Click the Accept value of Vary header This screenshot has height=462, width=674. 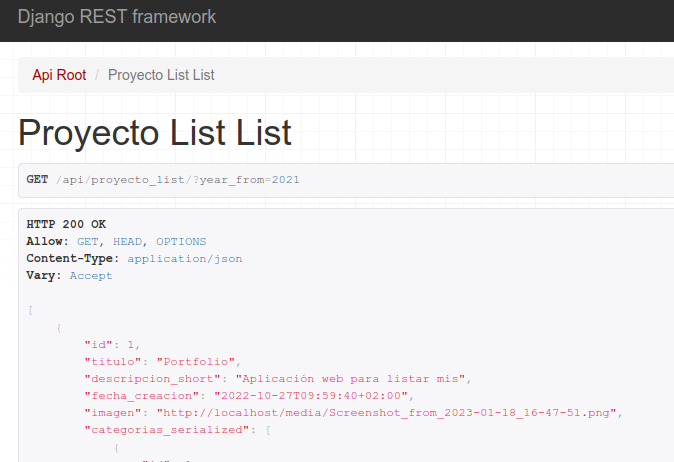click(91, 275)
